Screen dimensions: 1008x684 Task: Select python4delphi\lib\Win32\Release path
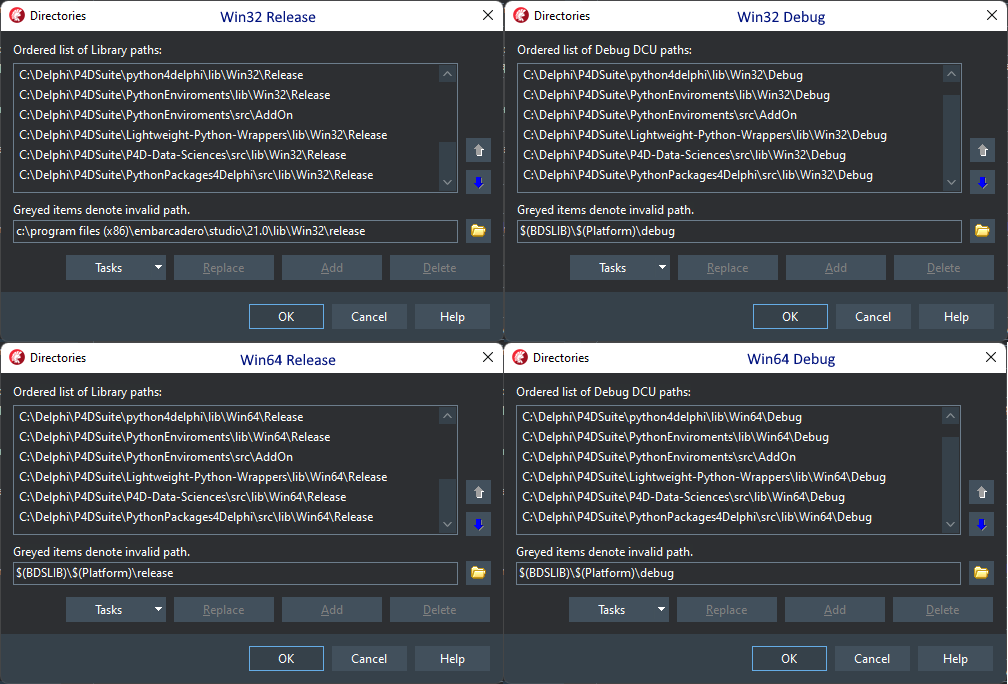pos(226,75)
